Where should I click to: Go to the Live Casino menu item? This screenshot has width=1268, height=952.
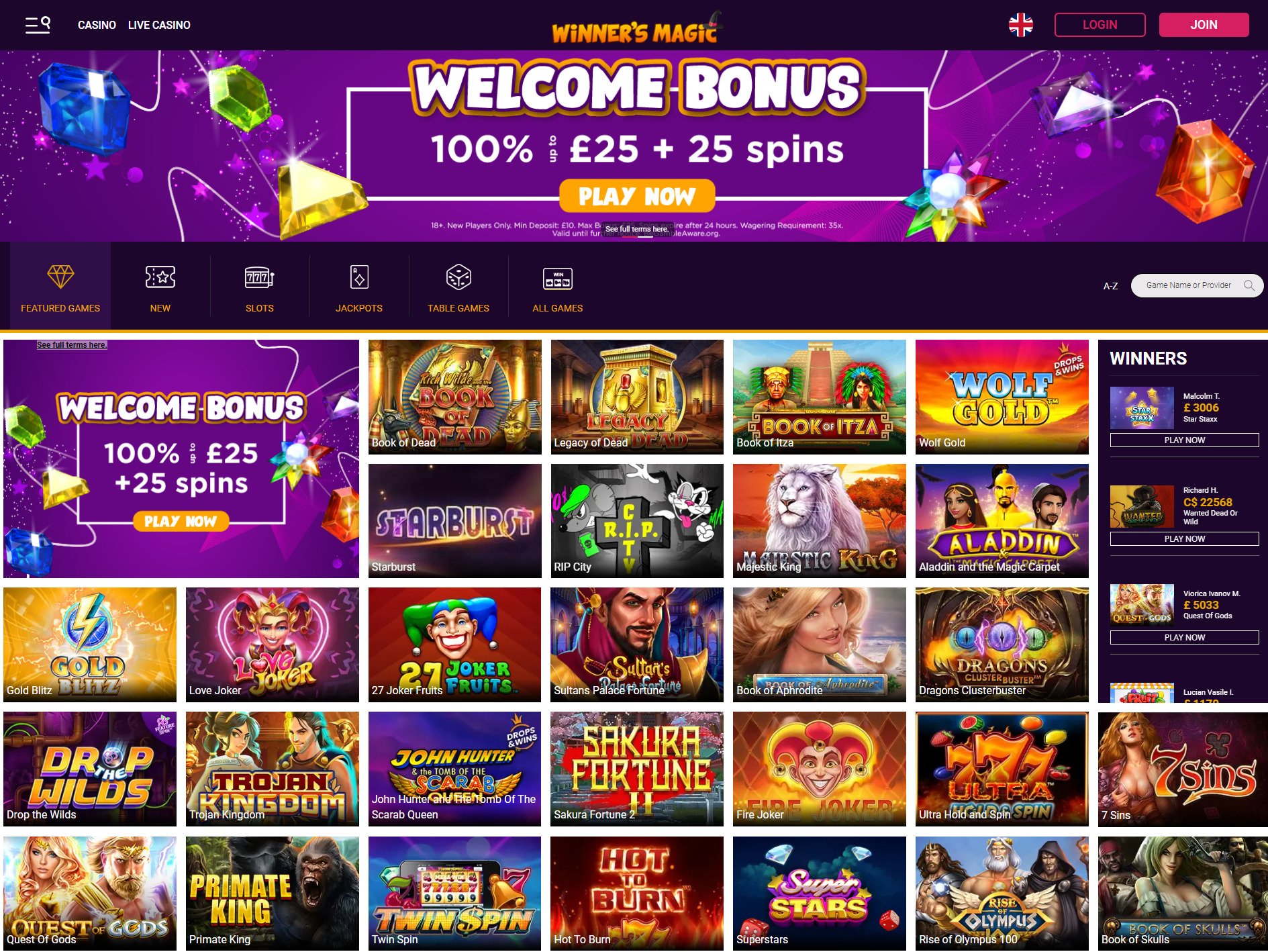tap(159, 25)
